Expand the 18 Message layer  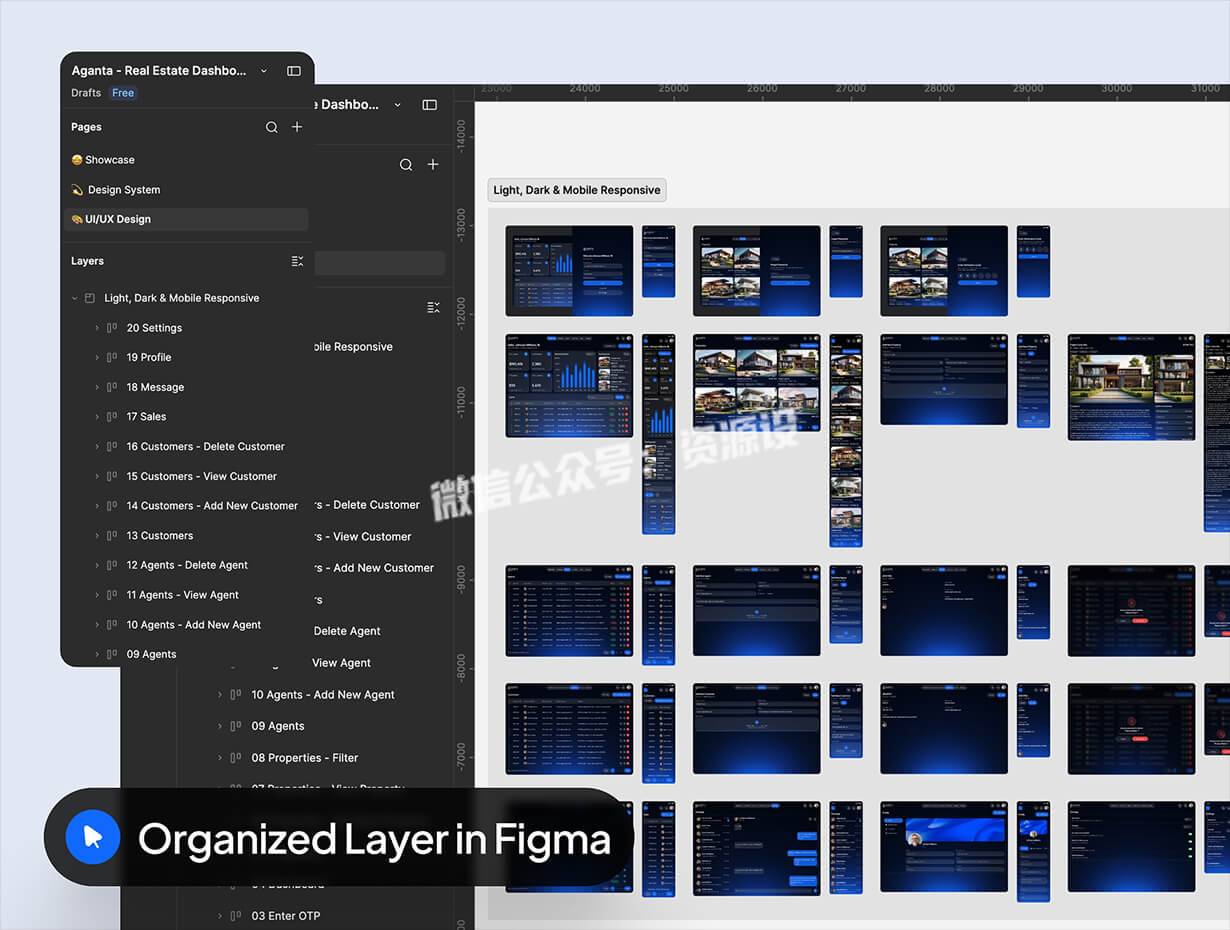(97, 387)
